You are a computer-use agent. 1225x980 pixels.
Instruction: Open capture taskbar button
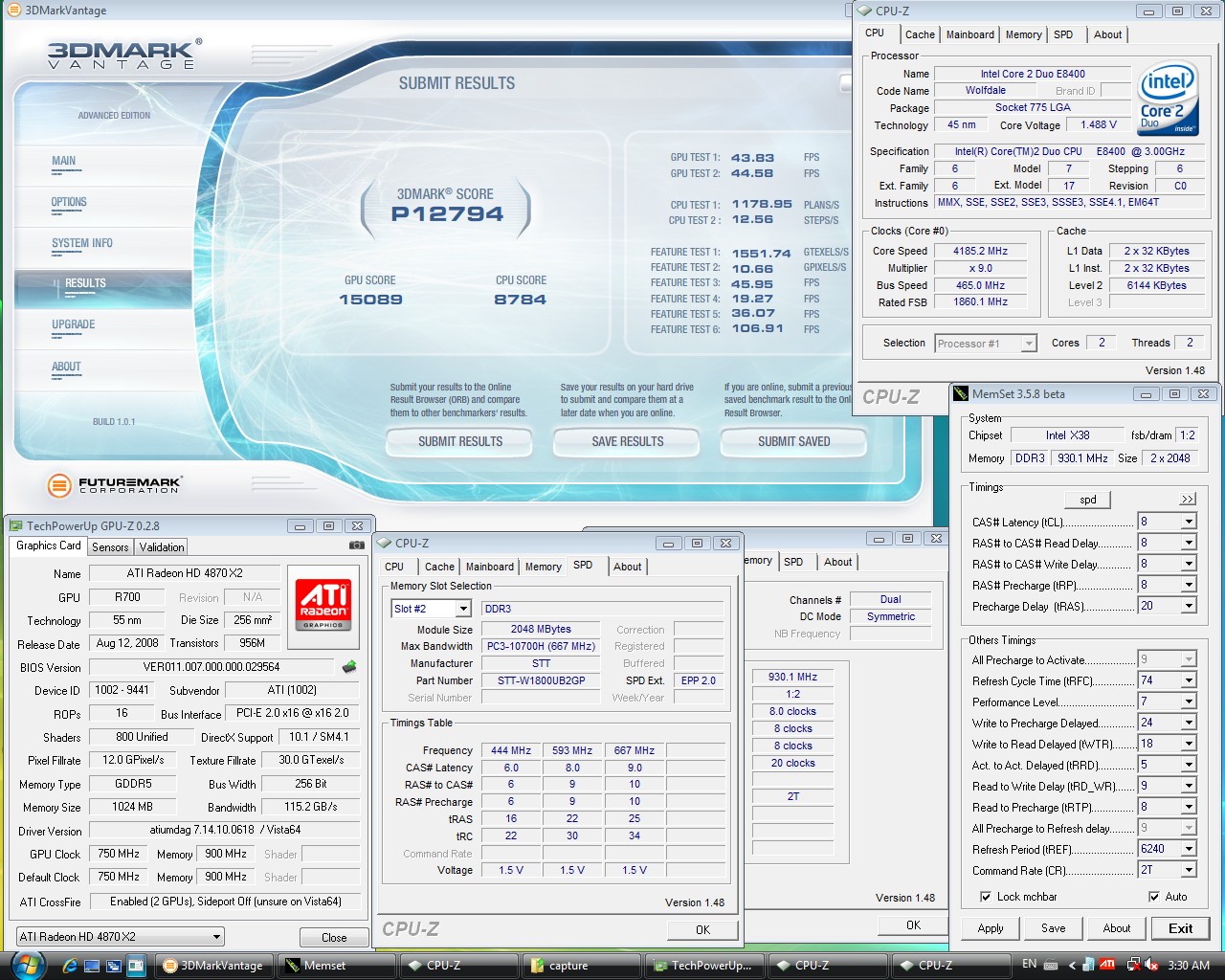coord(582,966)
